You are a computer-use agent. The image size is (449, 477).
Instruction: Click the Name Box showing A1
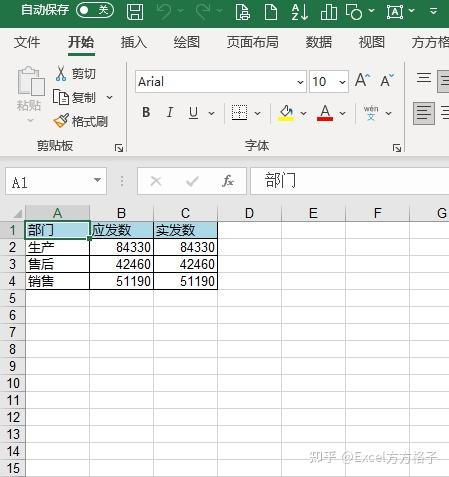50,182
